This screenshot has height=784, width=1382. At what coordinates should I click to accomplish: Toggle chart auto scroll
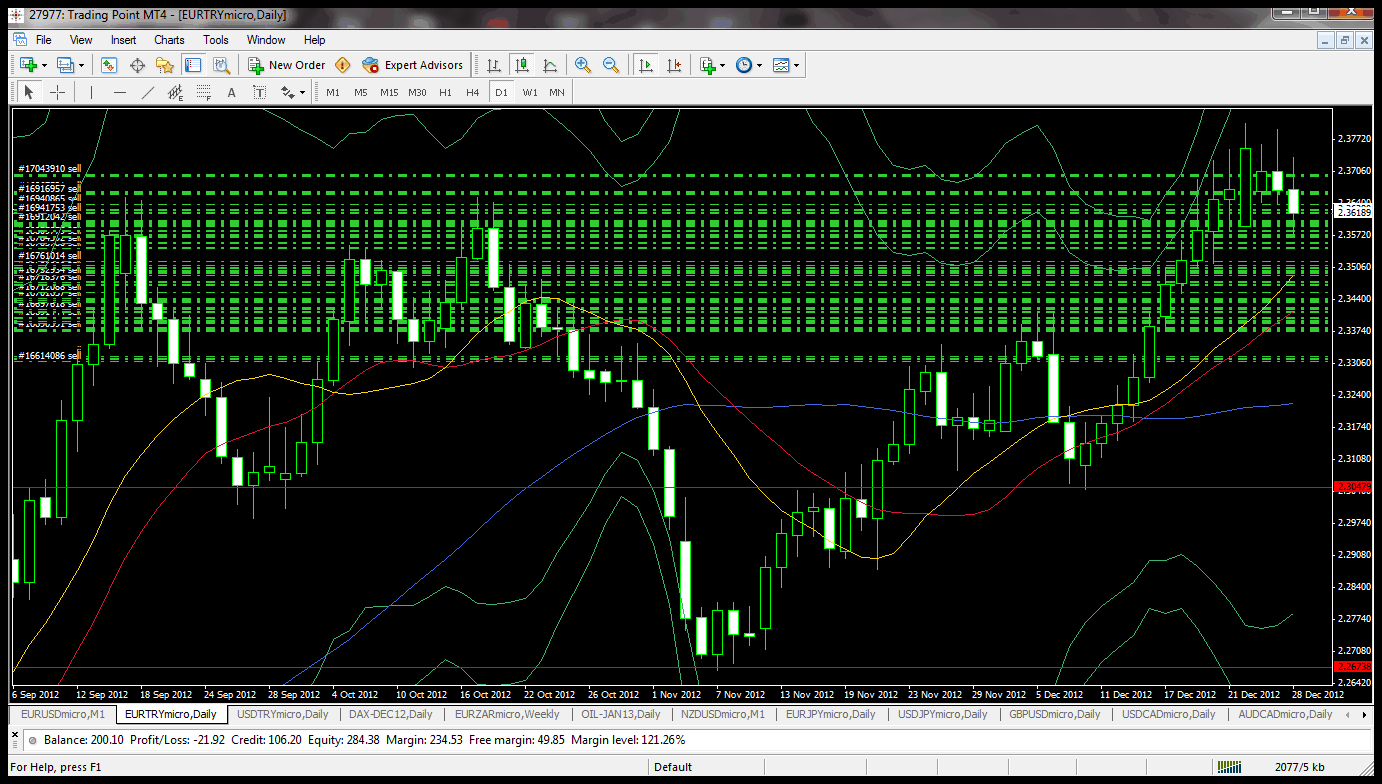click(646, 65)
